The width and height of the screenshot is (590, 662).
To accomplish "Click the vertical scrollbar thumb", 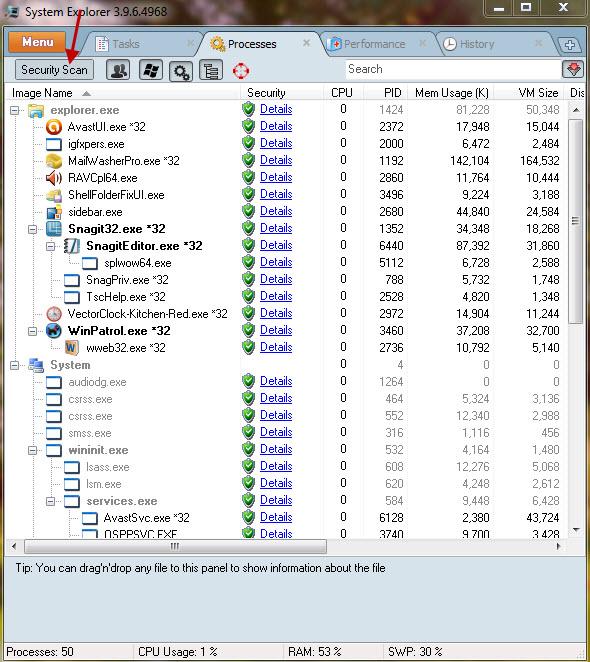I will (x=575, y=221).
